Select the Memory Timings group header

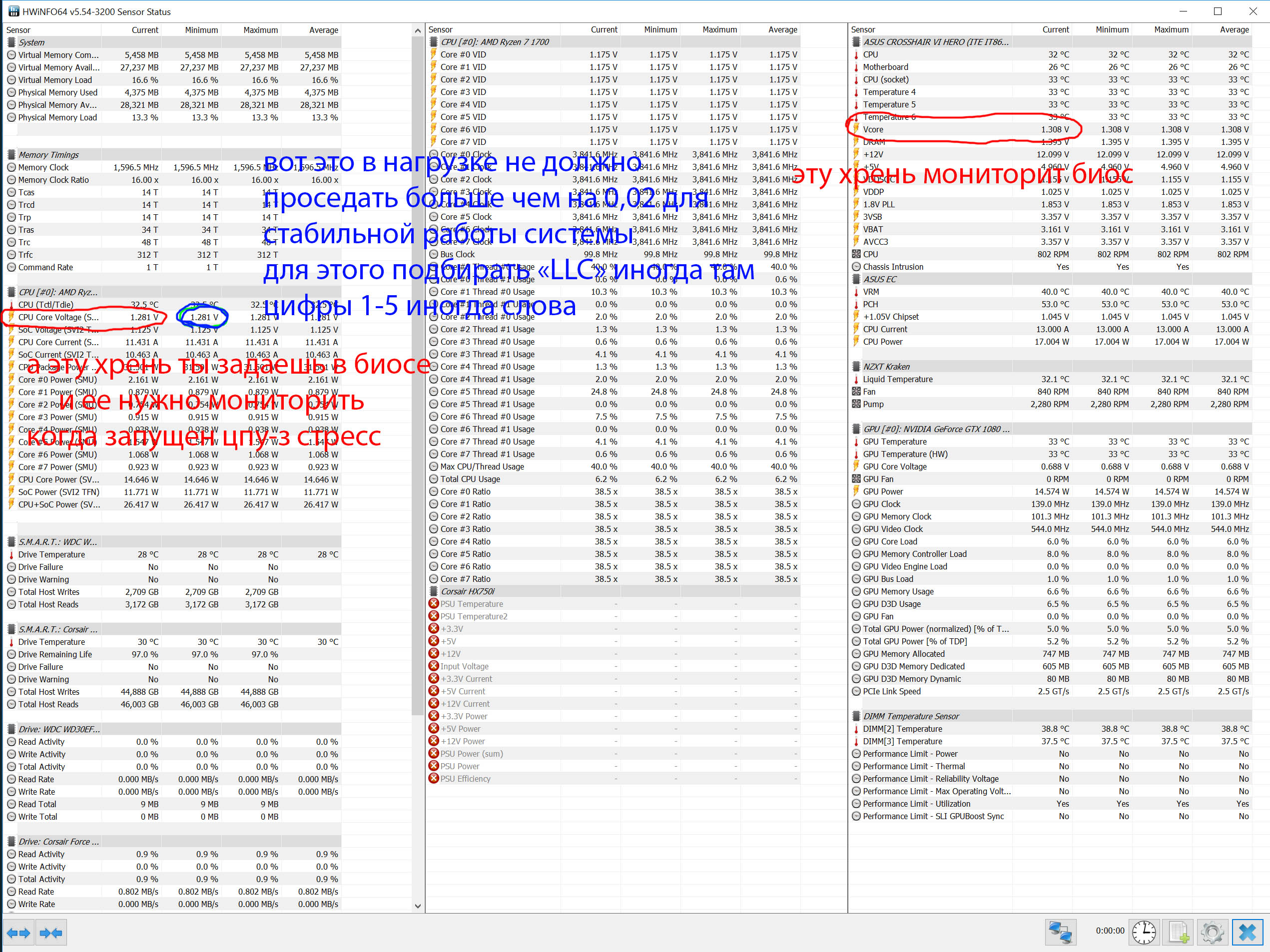(x=49, y=155)
